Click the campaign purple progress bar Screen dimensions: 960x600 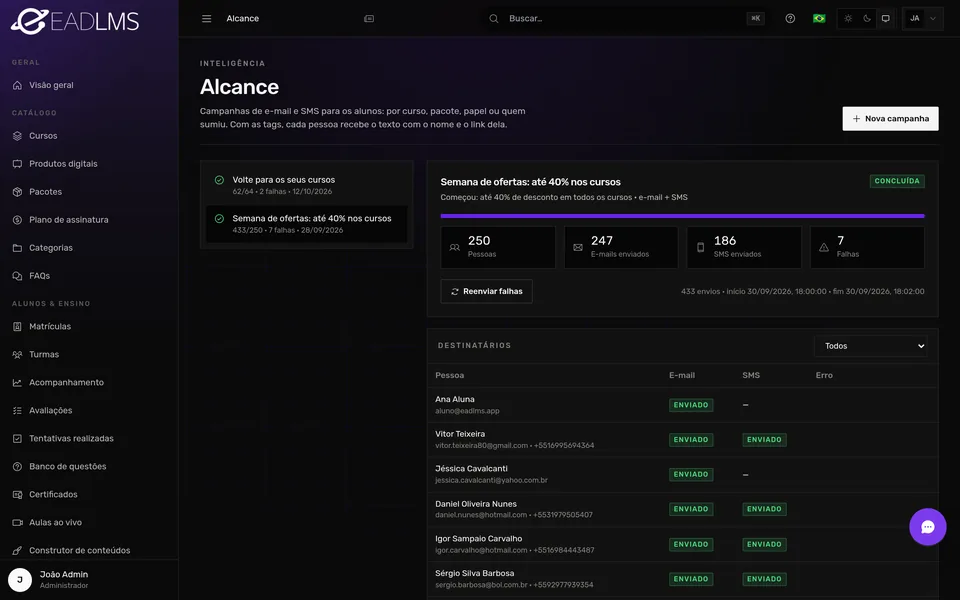click(682, 216)
